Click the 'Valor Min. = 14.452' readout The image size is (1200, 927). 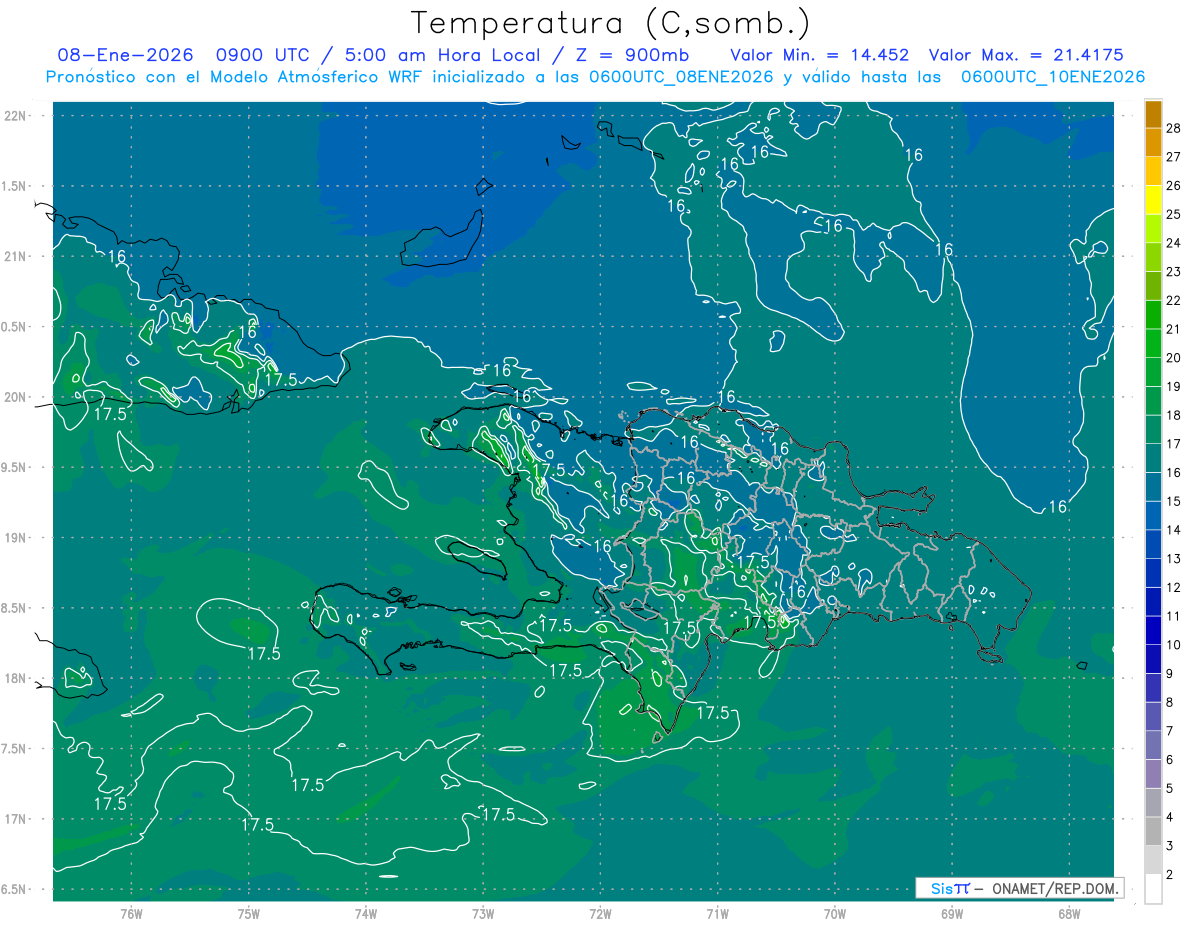pyautogui.click(x=819, y=55)
